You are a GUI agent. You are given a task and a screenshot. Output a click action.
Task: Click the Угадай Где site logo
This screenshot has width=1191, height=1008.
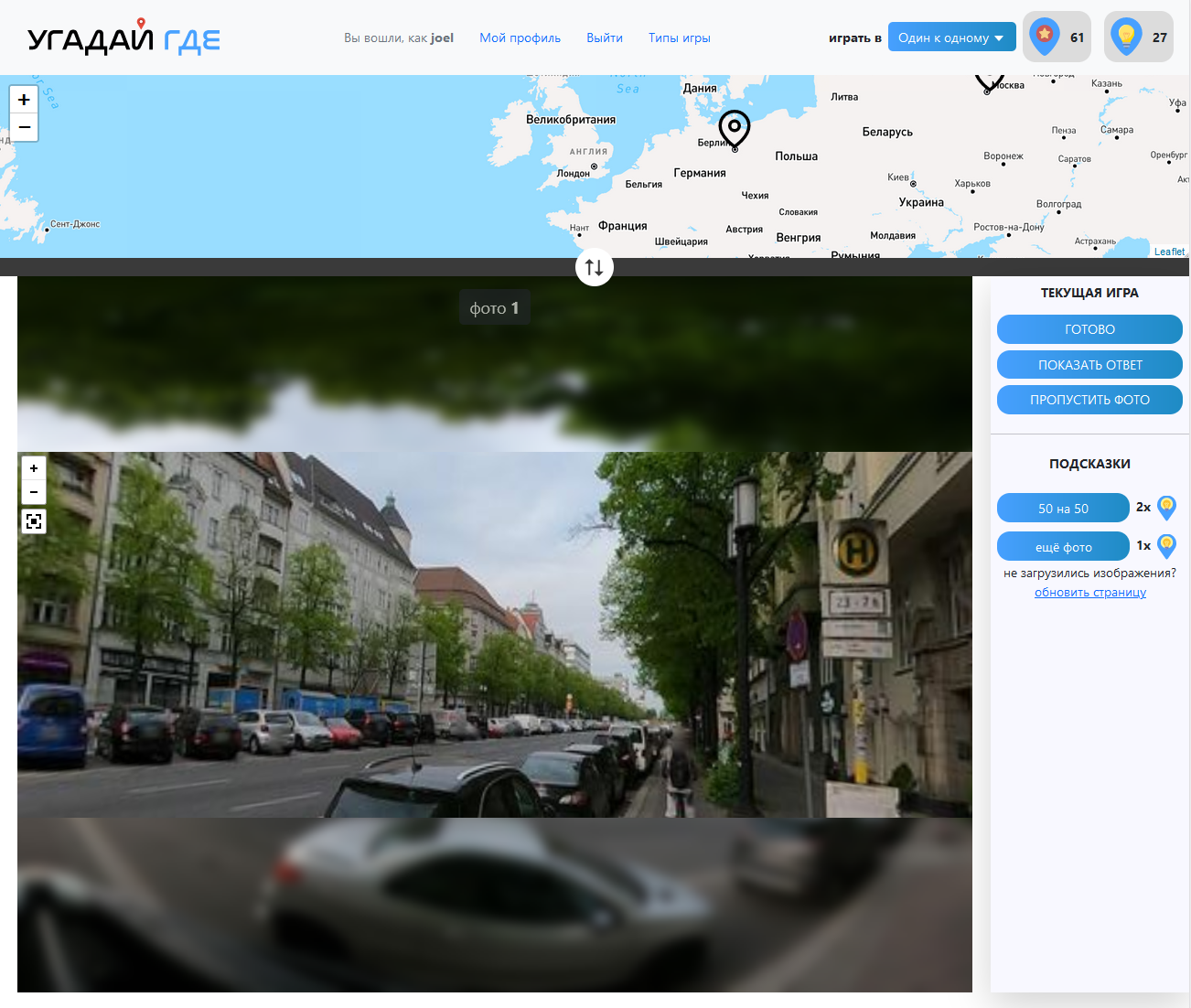(123, 38)
